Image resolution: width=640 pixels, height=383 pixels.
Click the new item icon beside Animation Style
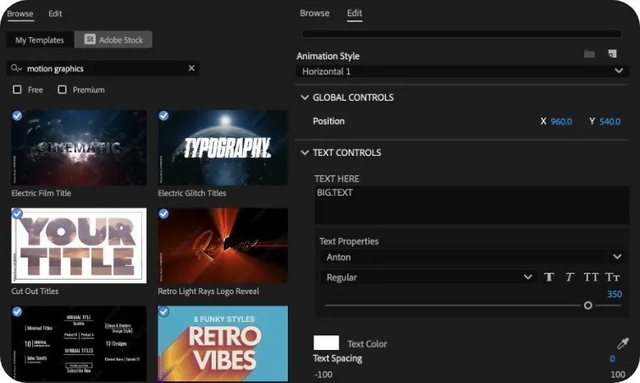(x=612, y=53)
